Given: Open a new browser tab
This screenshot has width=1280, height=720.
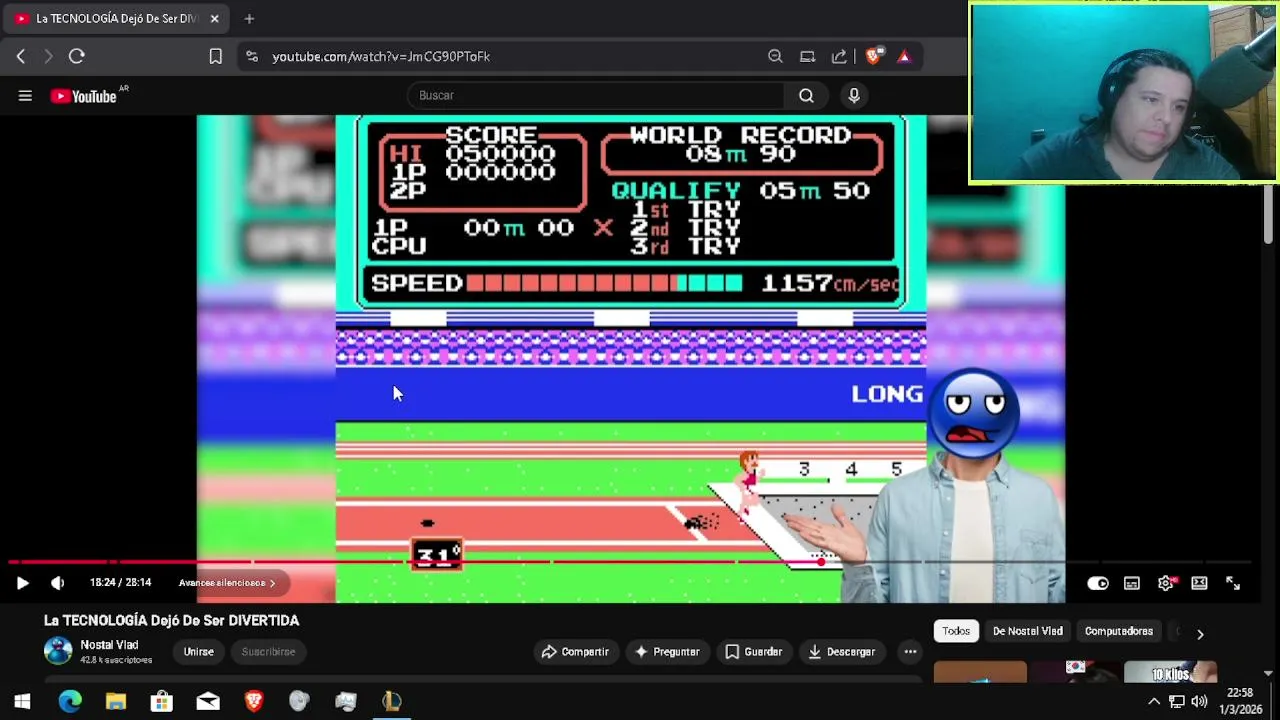Looking at the screenshot, I should [x=249, y=18].
